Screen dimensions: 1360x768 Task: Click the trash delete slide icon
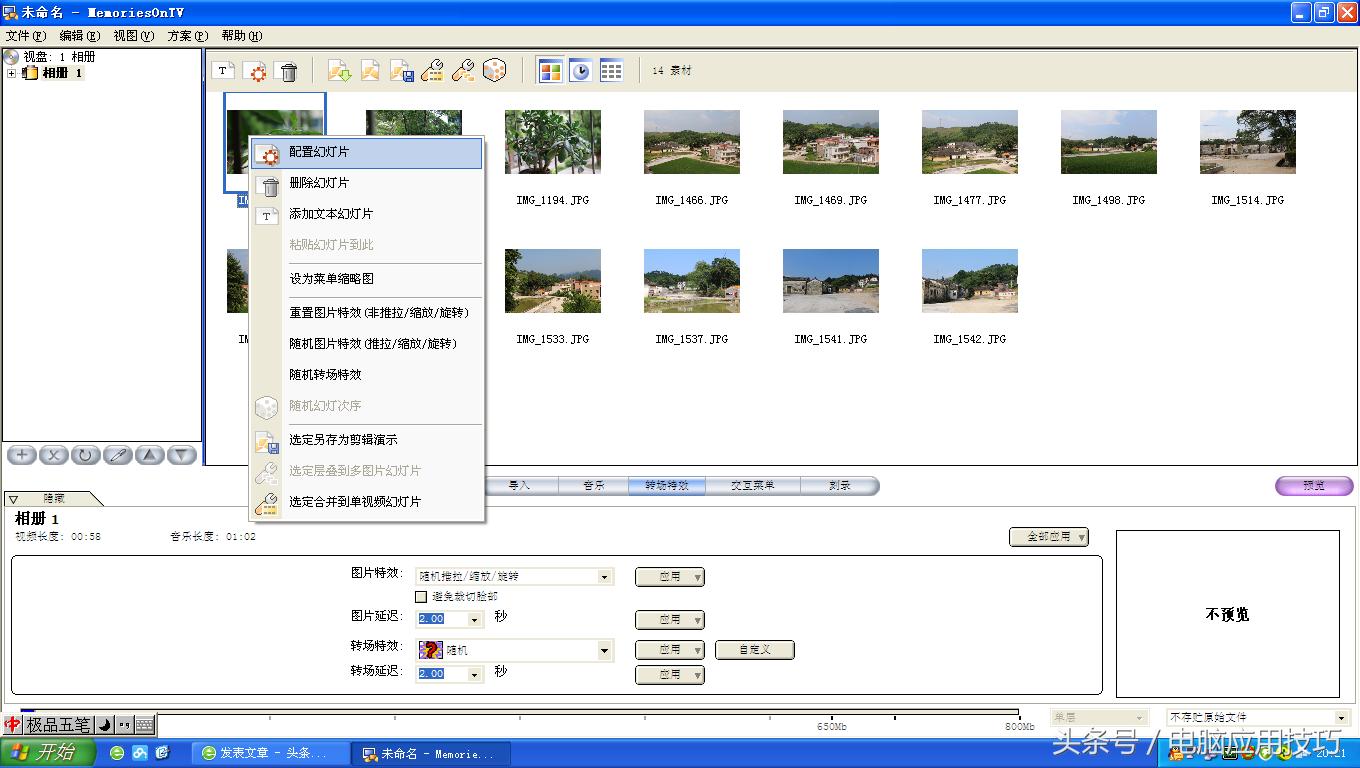[x=288, y=70]
